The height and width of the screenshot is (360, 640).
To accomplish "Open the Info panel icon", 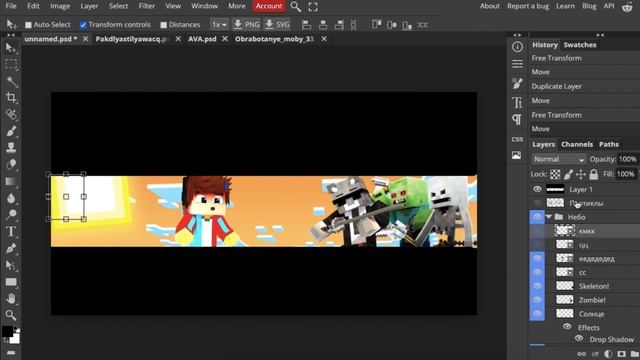I will [517, 47].
